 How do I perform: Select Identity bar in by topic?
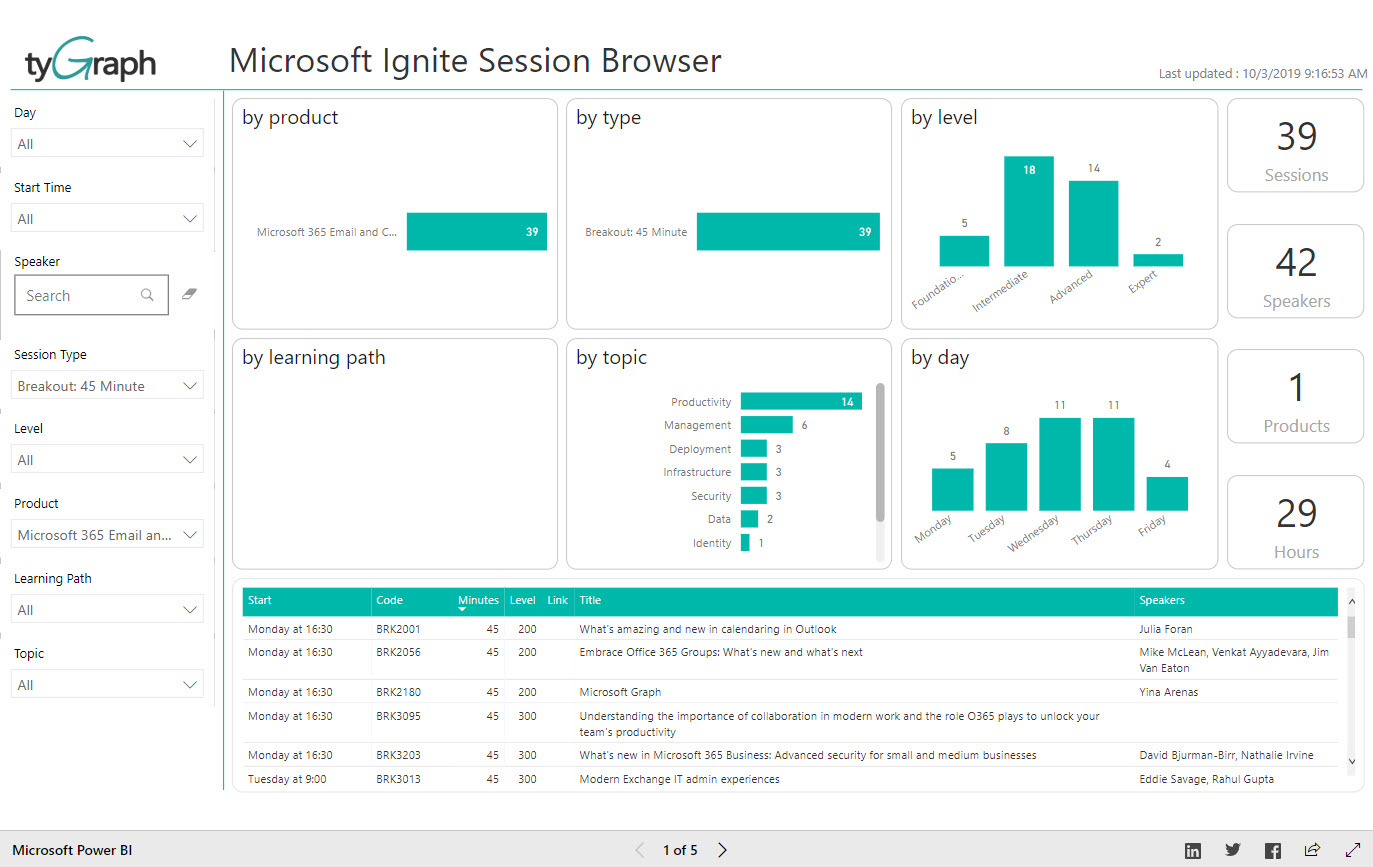(x=745, y=543)
